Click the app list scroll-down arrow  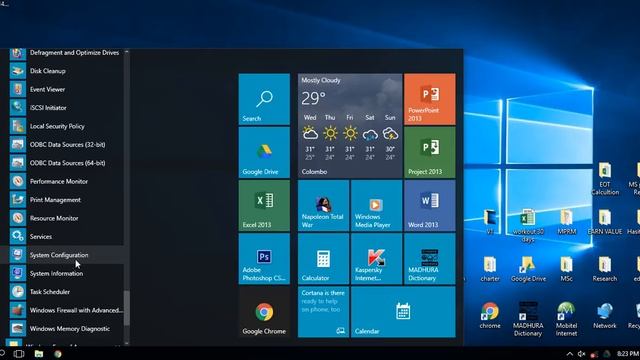[x=127, y=343]
